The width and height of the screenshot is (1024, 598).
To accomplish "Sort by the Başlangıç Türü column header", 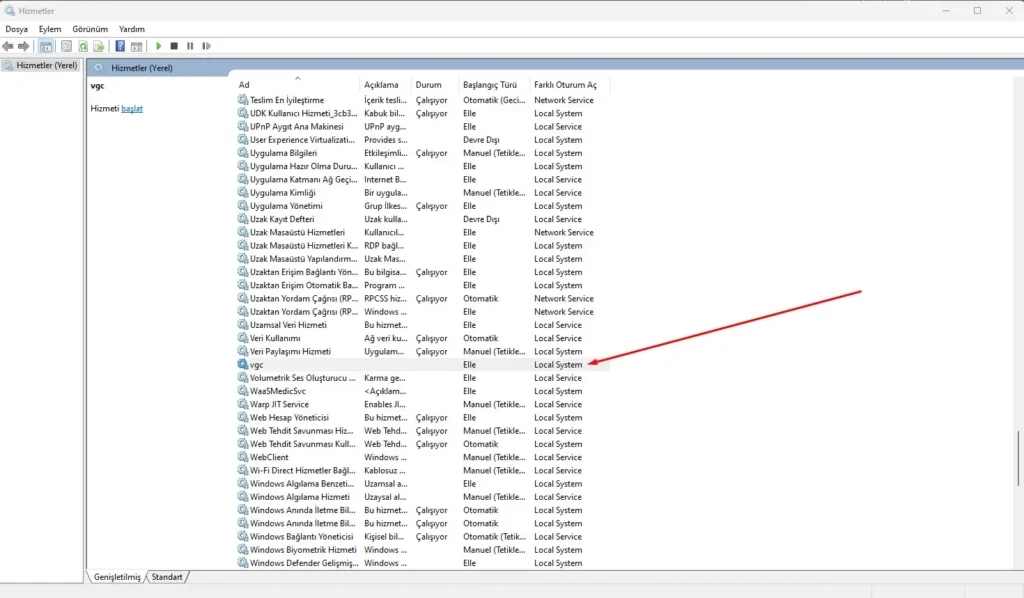I will [x=490, y=85].
